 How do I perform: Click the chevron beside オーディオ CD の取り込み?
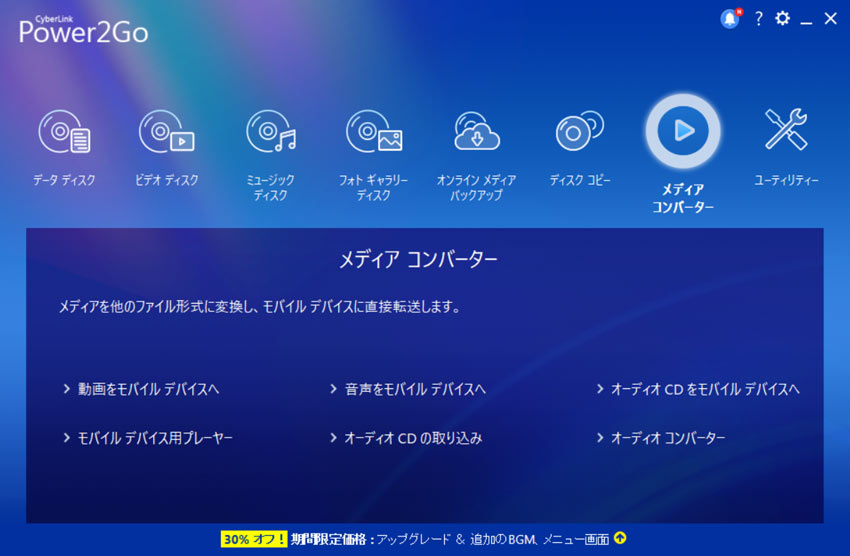[x=333, y=437]
